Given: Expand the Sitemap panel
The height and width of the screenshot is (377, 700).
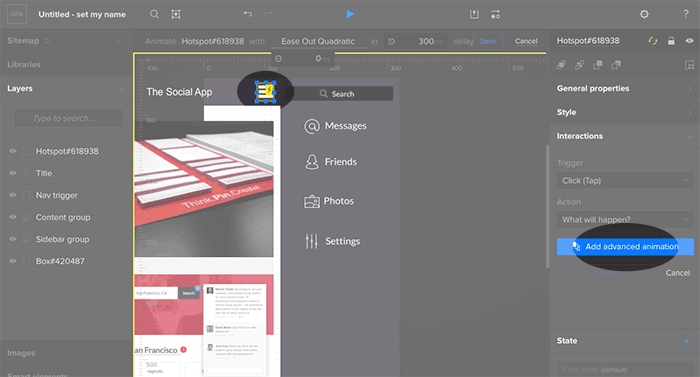Looking at the screenshot, I should point(47,41).
